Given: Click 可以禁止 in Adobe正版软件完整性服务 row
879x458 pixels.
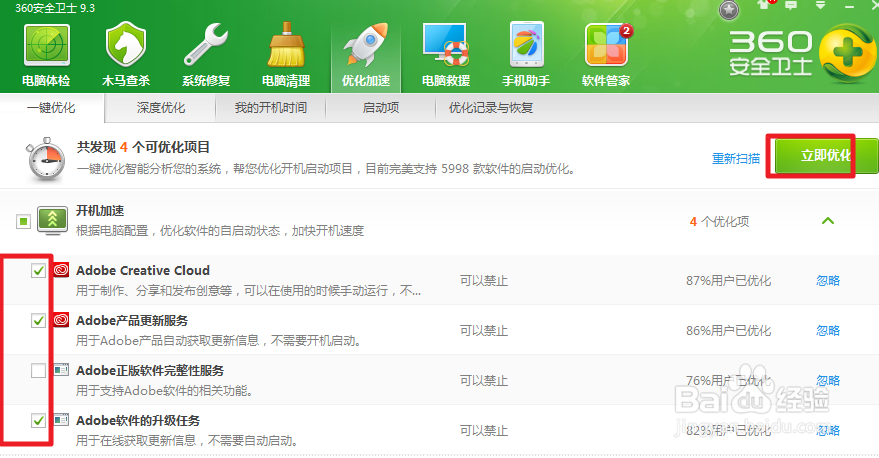Looking at the screenshot, I should click(x=484, y=380).
